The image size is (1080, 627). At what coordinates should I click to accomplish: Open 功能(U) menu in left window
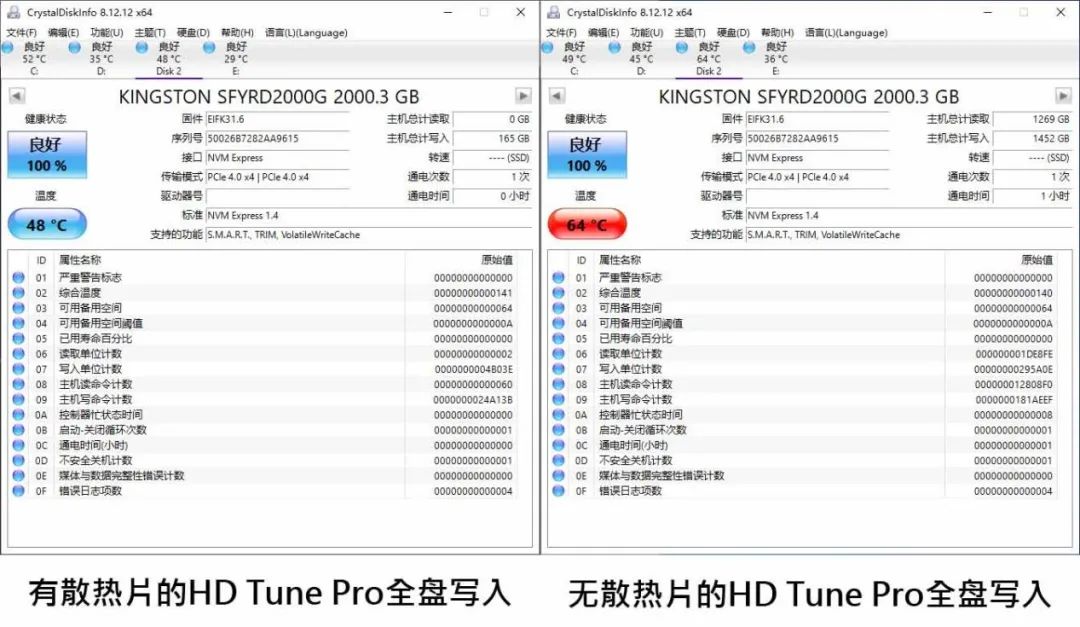point(107,32)
